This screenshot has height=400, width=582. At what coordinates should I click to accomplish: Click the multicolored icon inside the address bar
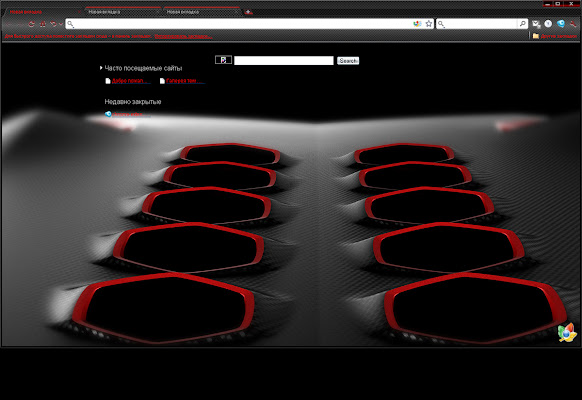pos(417,24)
